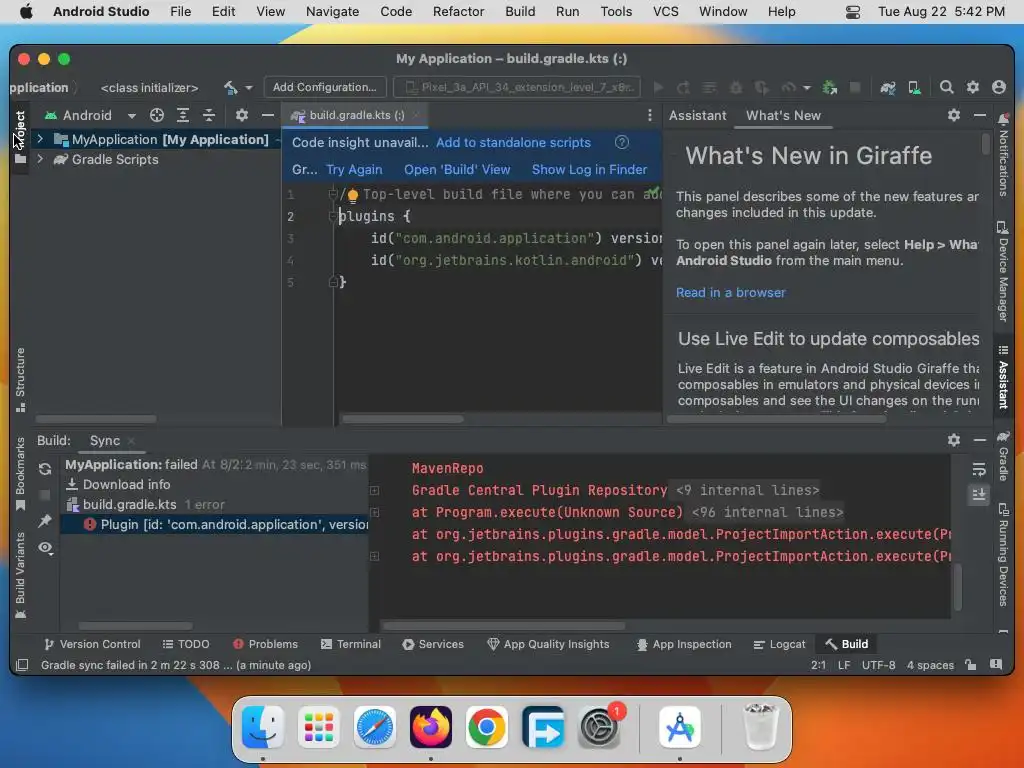Screen dimensions: 1024x768
Task: Switch to the Assistant tab
Action: click(697, 116)
